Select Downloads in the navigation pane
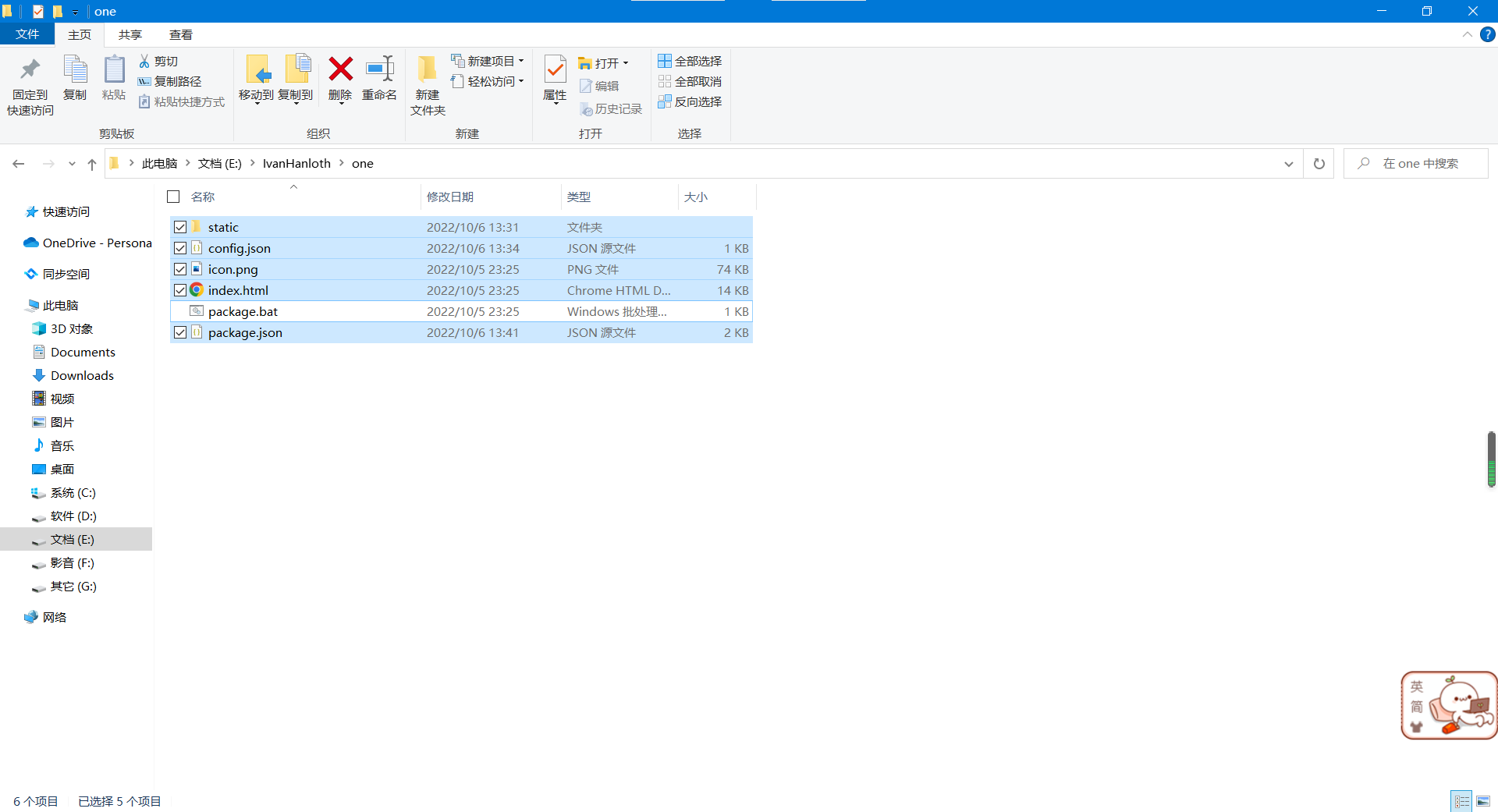The image size is (1498, 812). tap(82, 375)
